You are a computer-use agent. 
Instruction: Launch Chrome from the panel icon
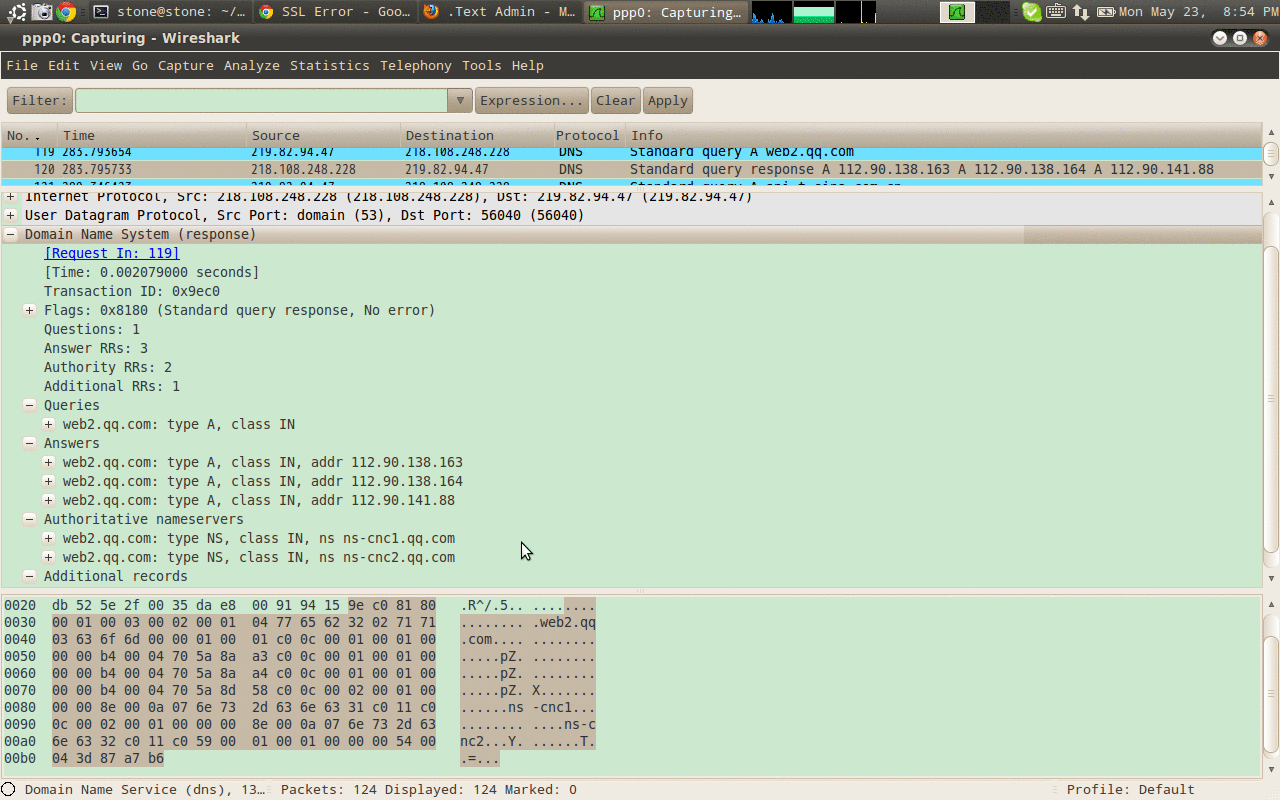(67, 12)
